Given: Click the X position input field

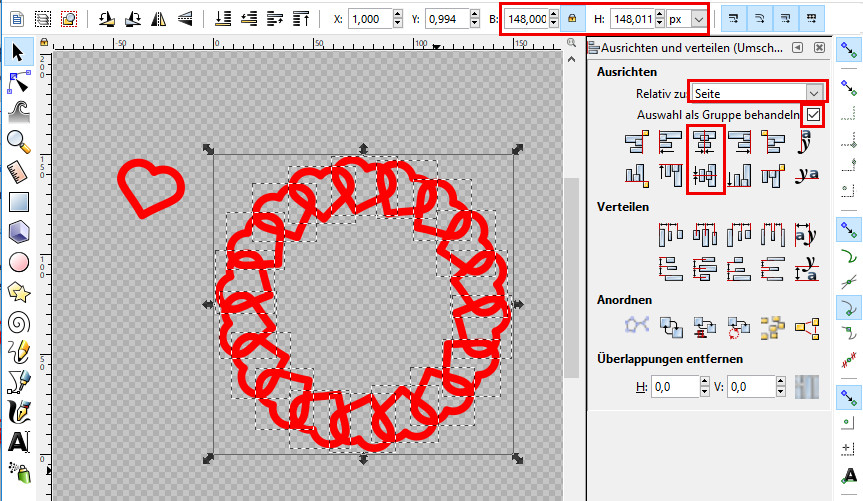Looking at the screenshot, I should click(x=376, y=19).
